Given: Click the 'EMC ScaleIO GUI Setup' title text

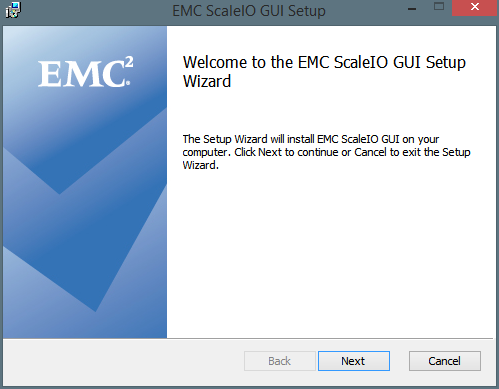Looking at the screenshot, I should (x=249, y=11).
